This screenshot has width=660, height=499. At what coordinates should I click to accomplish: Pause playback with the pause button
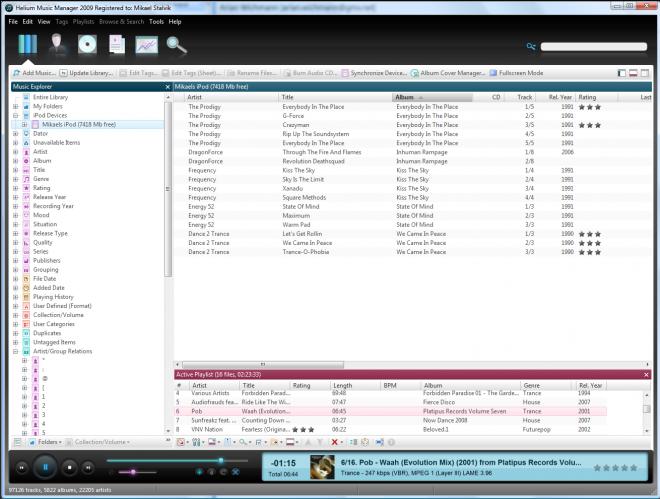click(45, 467)
